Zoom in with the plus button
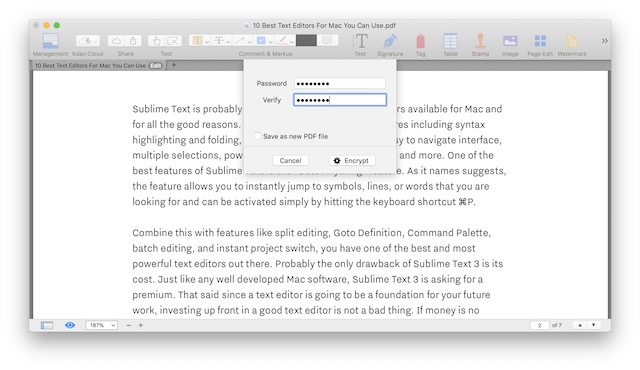 pos(141,325)
